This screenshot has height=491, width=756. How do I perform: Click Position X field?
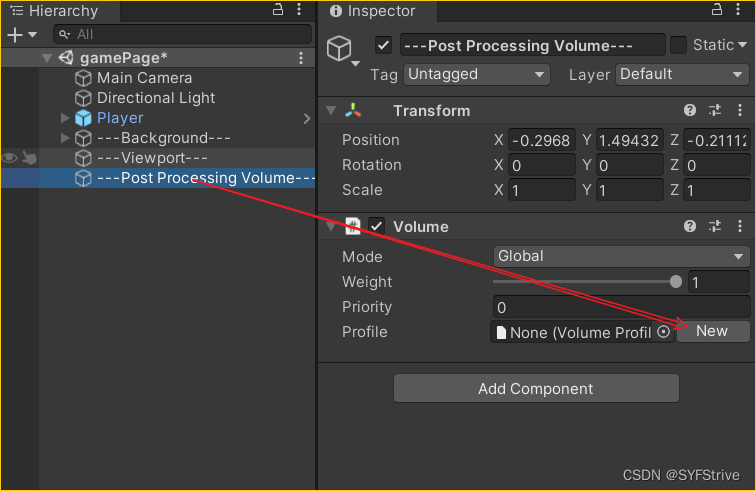[x=542, y=140]
